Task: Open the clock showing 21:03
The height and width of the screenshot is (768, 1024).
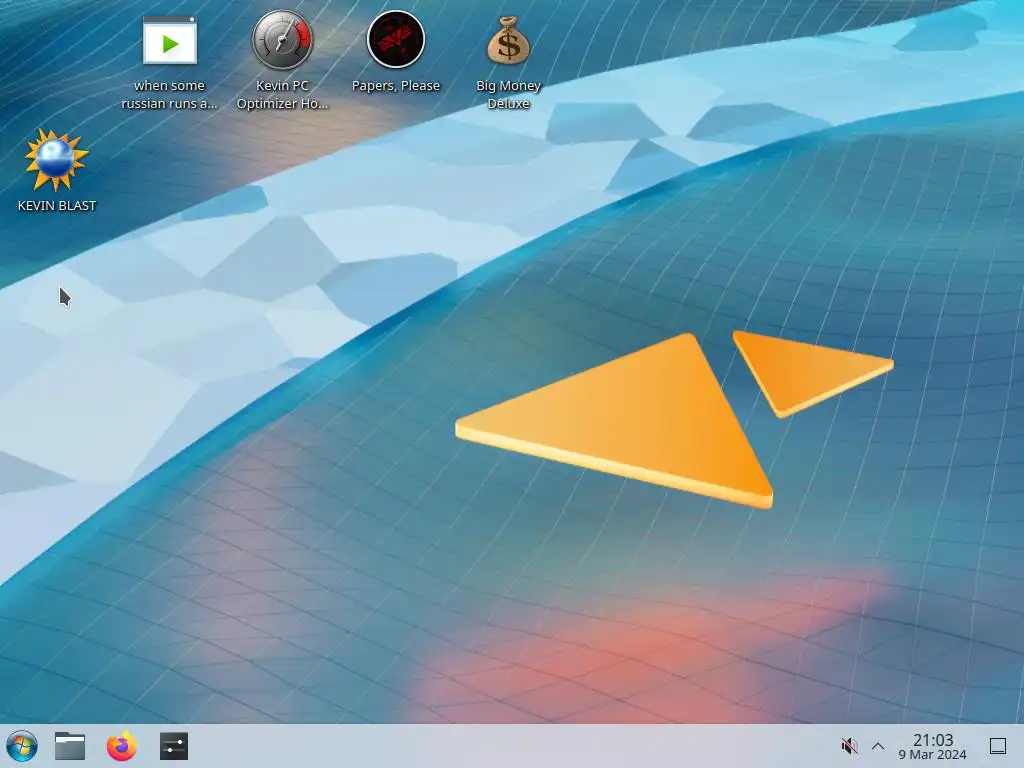Action: pos(933,746)
